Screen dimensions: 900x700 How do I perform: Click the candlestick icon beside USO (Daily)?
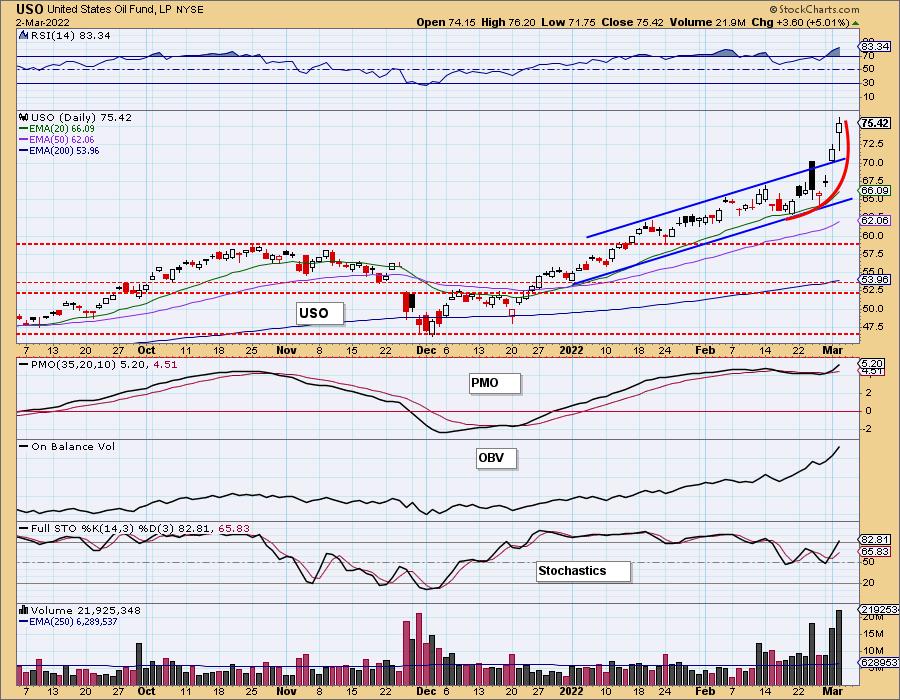tap(24, 117)
